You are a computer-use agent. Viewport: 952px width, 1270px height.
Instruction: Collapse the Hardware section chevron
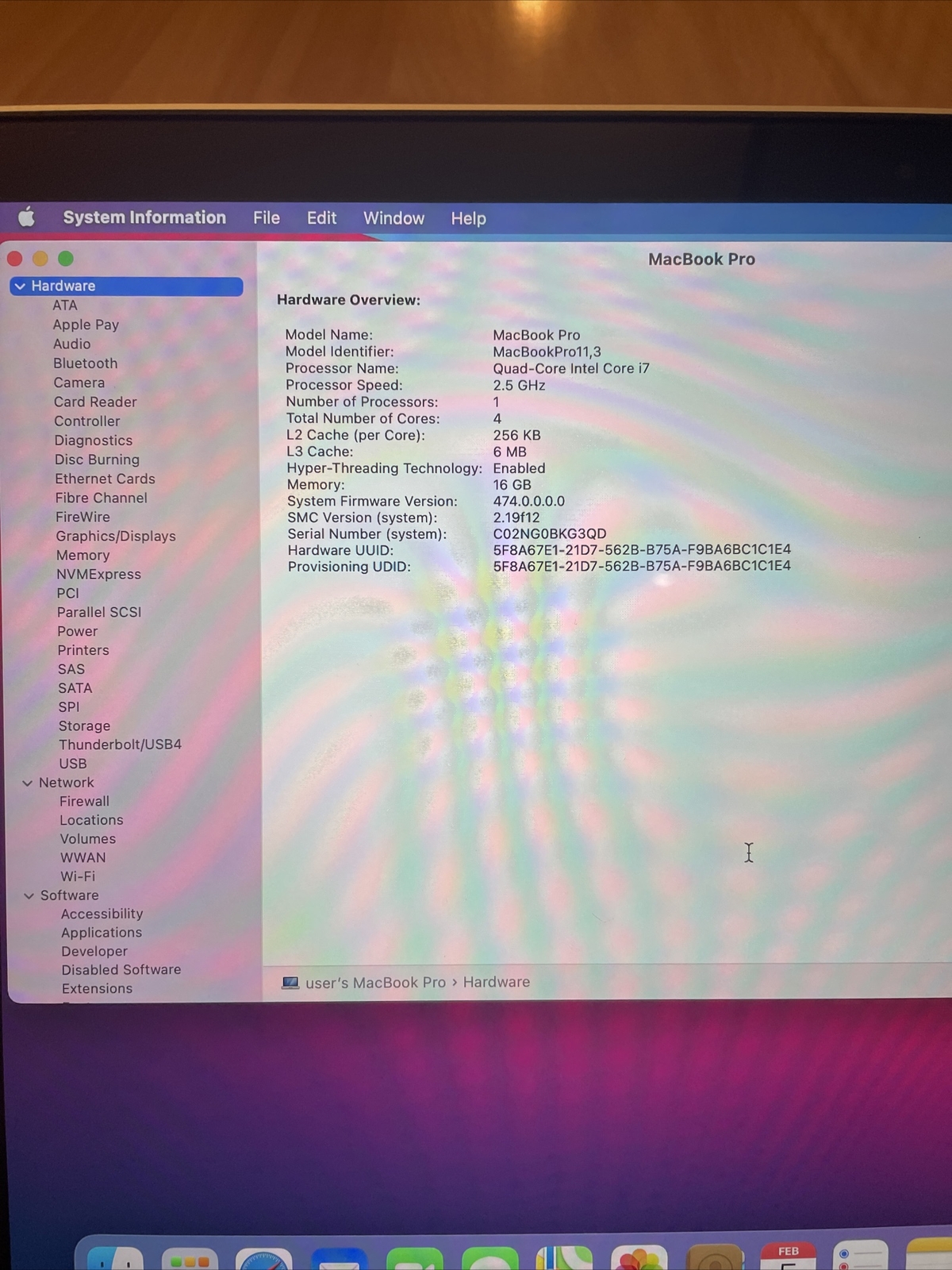(x=20, y=286)
